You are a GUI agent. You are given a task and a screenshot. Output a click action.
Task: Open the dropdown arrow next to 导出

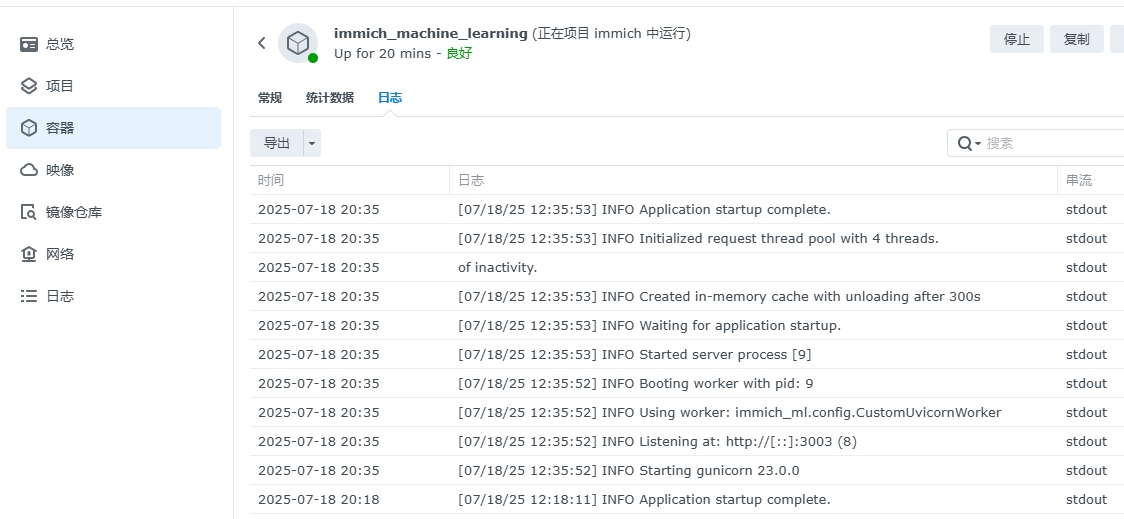point(312,143)
